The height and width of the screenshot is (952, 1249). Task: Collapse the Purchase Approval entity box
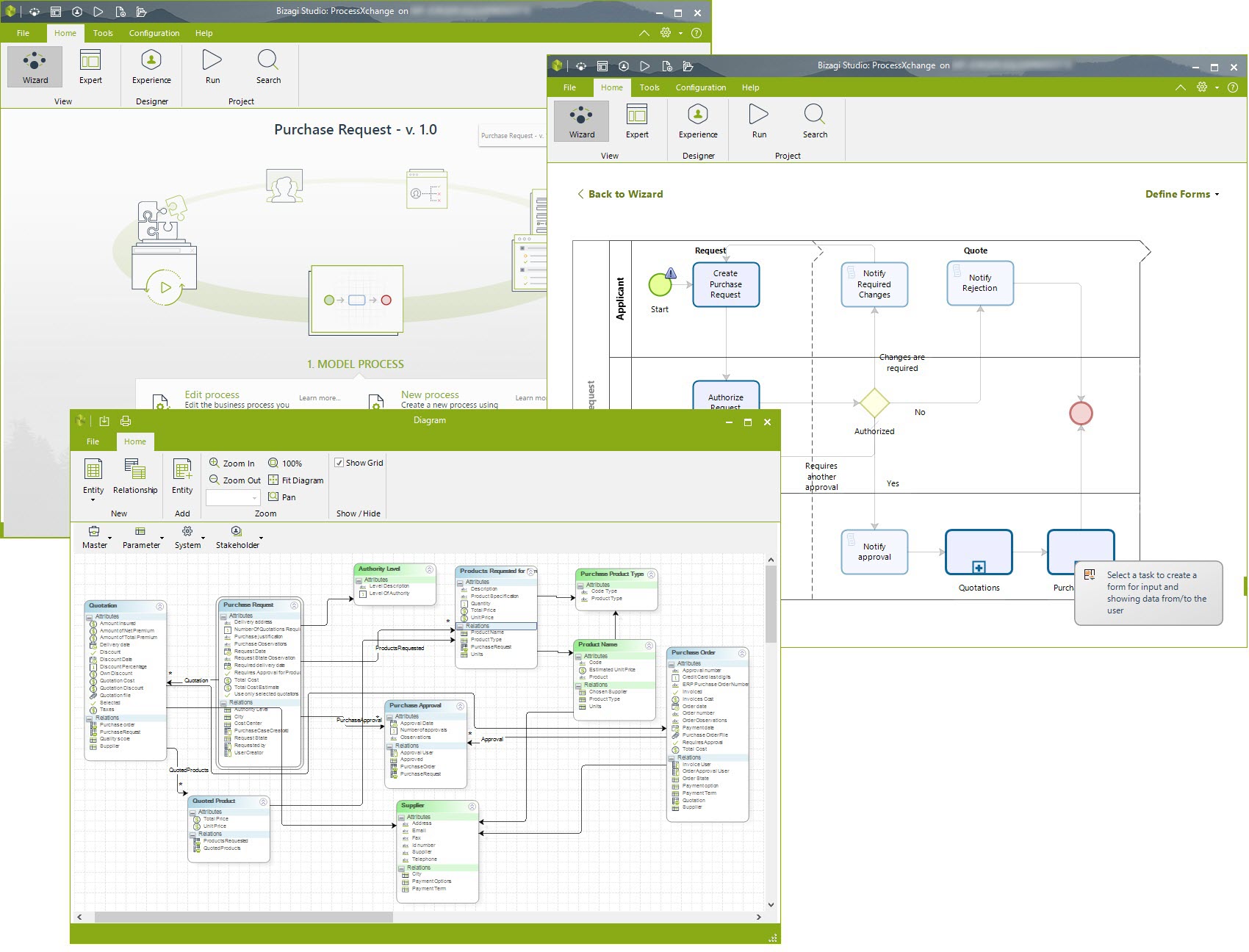(460, 706)
